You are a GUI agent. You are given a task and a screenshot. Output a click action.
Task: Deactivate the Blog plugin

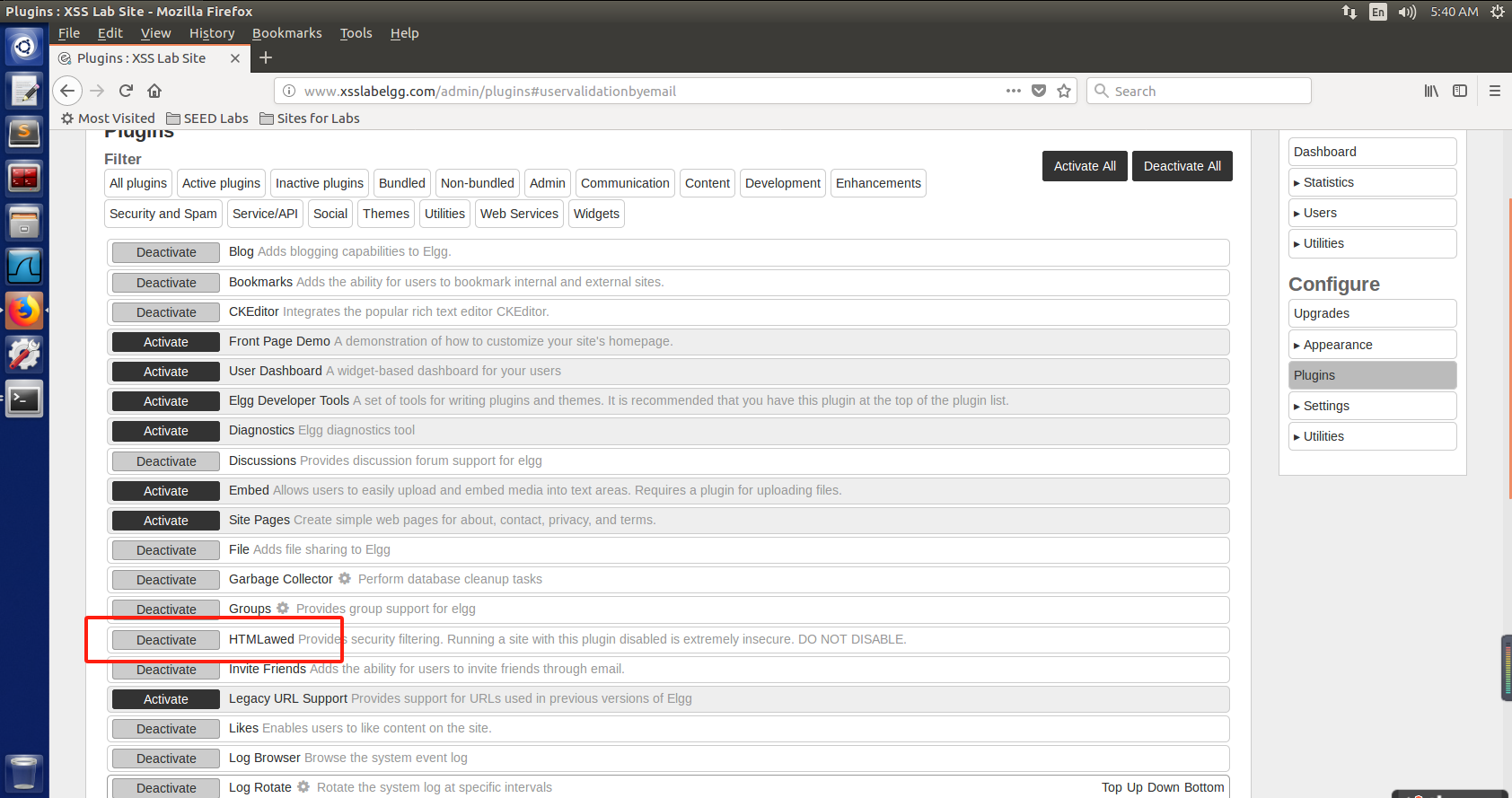tap(166, 252)
